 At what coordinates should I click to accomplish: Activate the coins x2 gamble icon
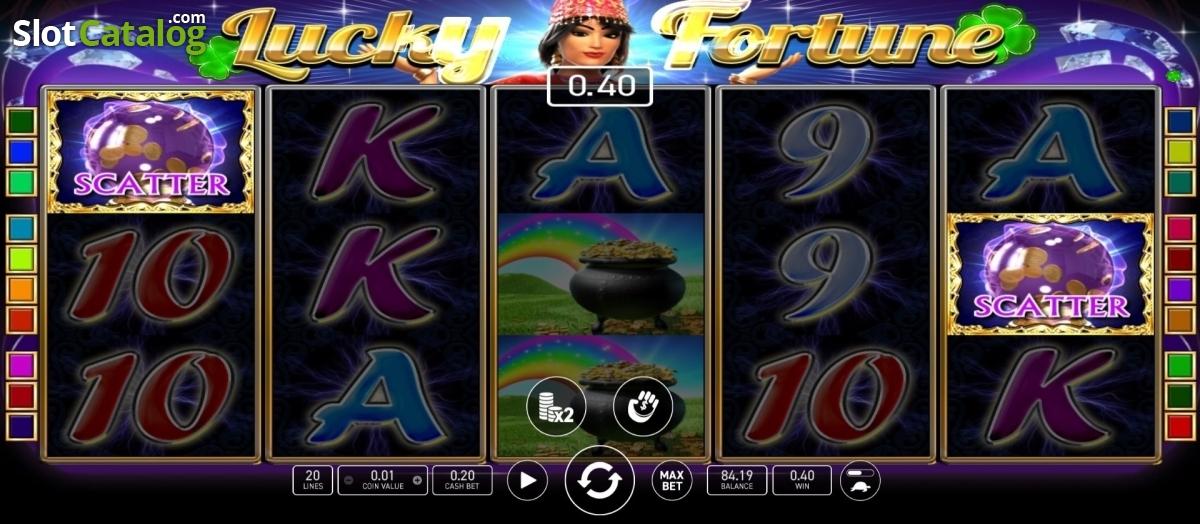click(x=556, y=406)
